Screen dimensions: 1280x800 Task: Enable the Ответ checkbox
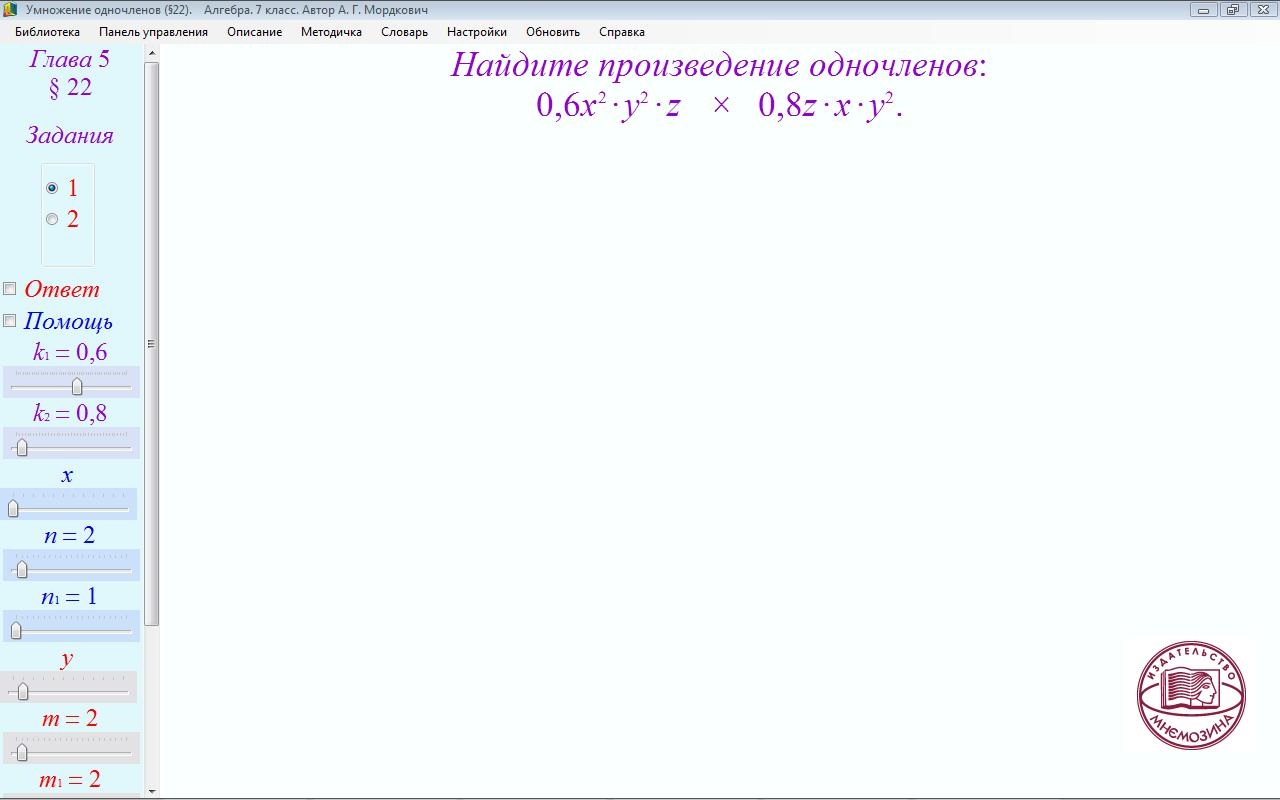[x=10, y=289]
